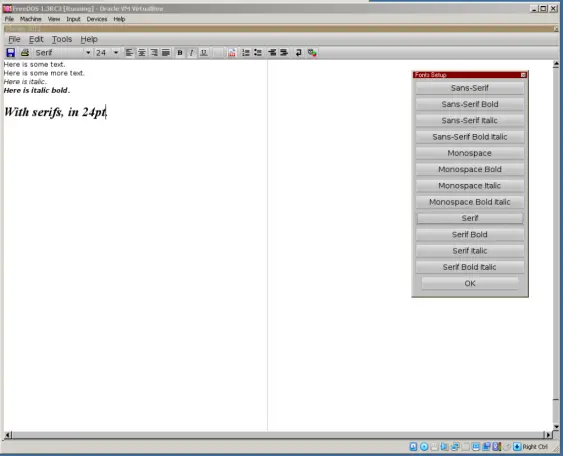Viewport: 563px width, 456px height.
Task: Click the last toolbar icon with red dot
Action: pos(312,53)
